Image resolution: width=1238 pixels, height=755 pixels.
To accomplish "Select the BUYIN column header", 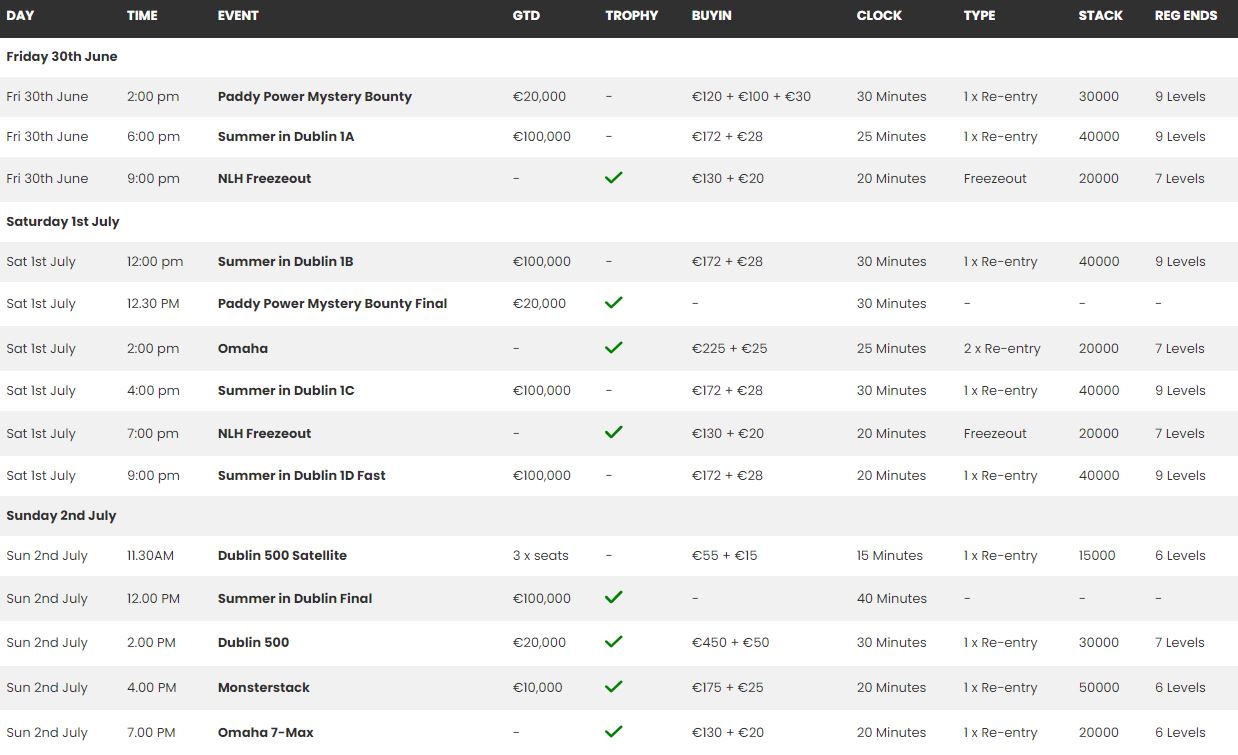I will (711, 16).
